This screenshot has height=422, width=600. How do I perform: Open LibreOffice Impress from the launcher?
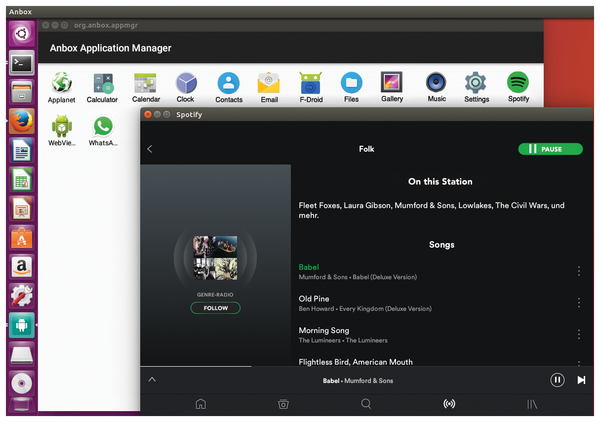(21, 209)
